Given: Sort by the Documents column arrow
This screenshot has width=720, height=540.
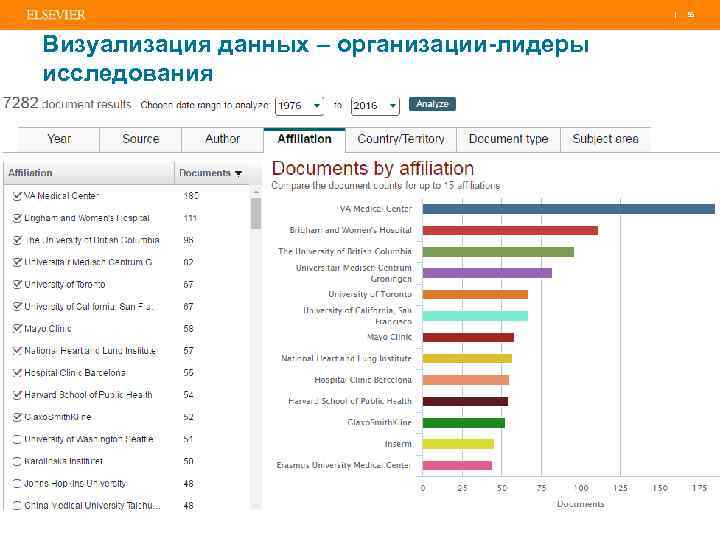Looking at the screenshot, I should [238, 174].
